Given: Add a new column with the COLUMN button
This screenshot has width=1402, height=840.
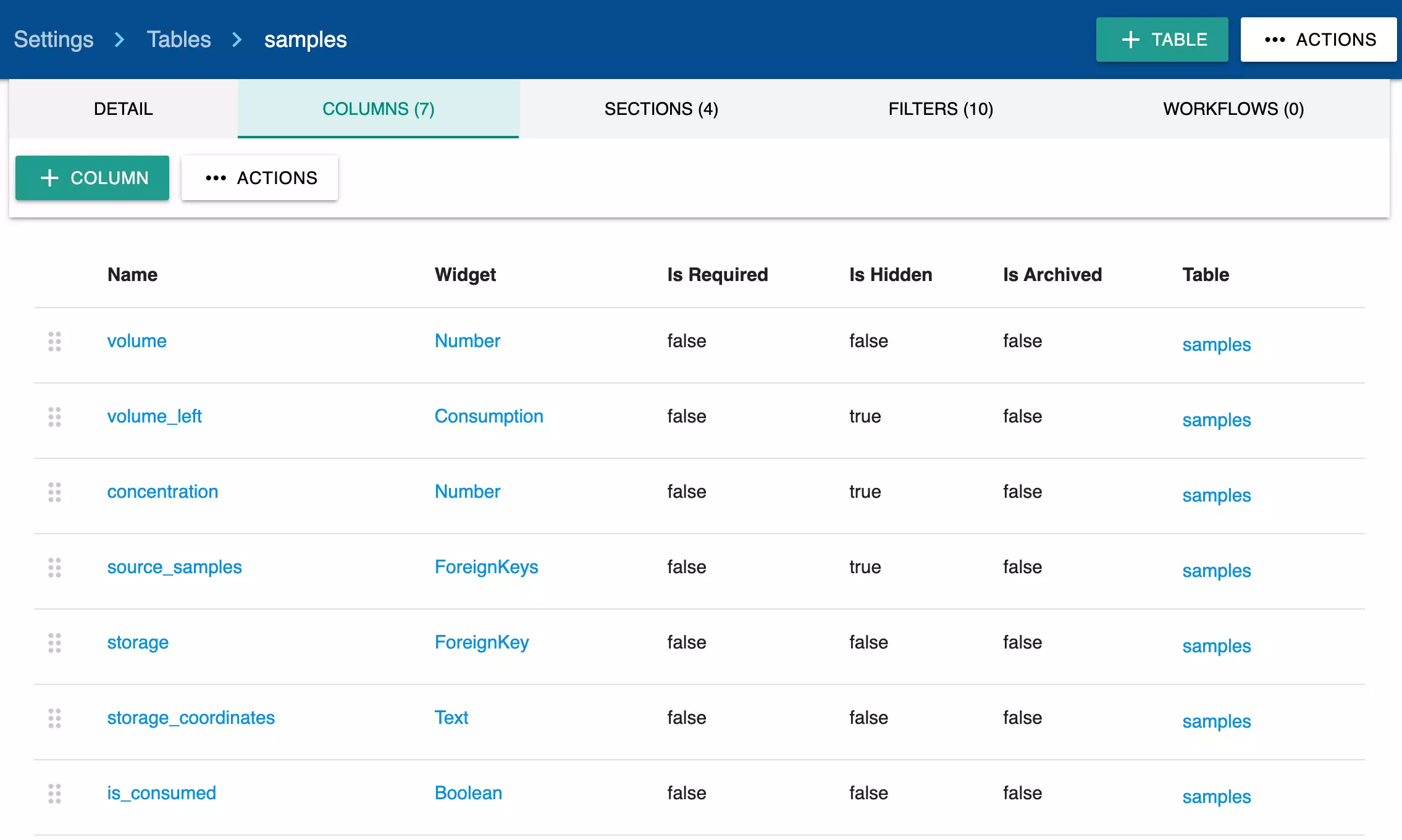Looking at the screenshot, I should [92, 178].
